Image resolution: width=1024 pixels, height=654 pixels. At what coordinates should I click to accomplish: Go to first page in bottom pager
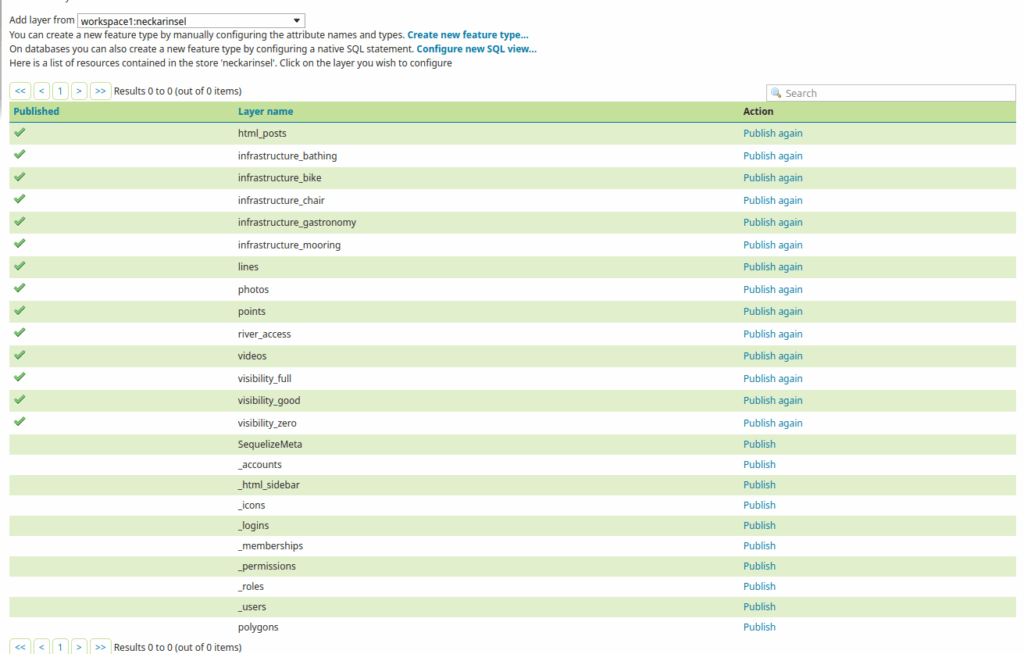click(20, 647)
